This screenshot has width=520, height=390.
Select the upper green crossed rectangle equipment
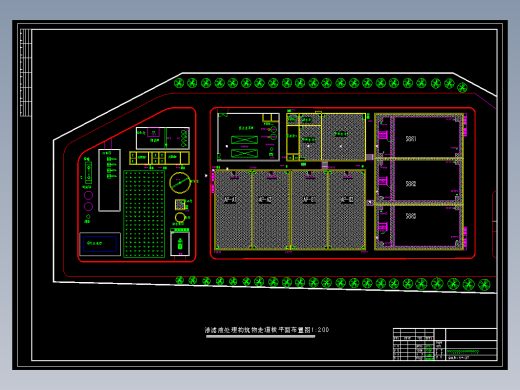click(244, 140)
